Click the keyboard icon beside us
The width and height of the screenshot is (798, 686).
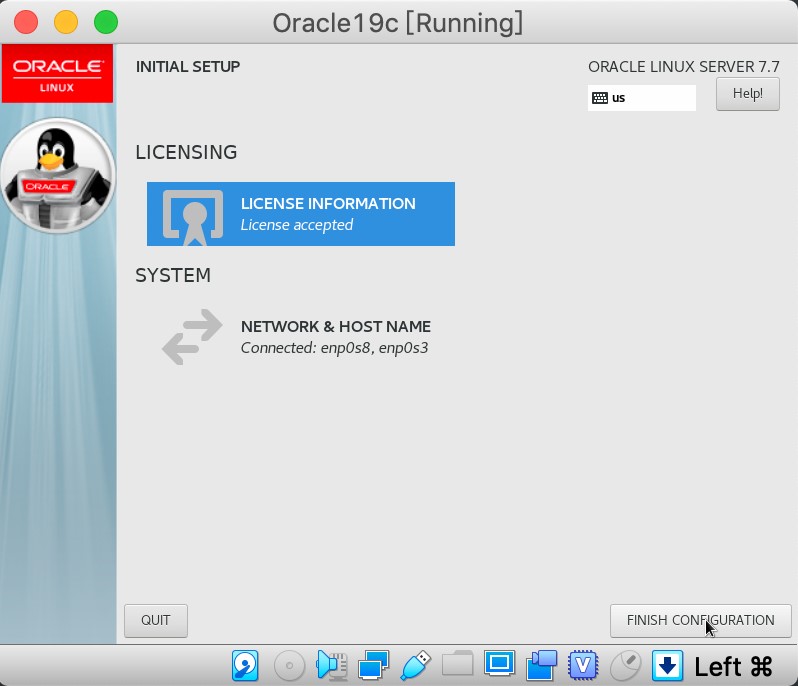coord(600,98)
